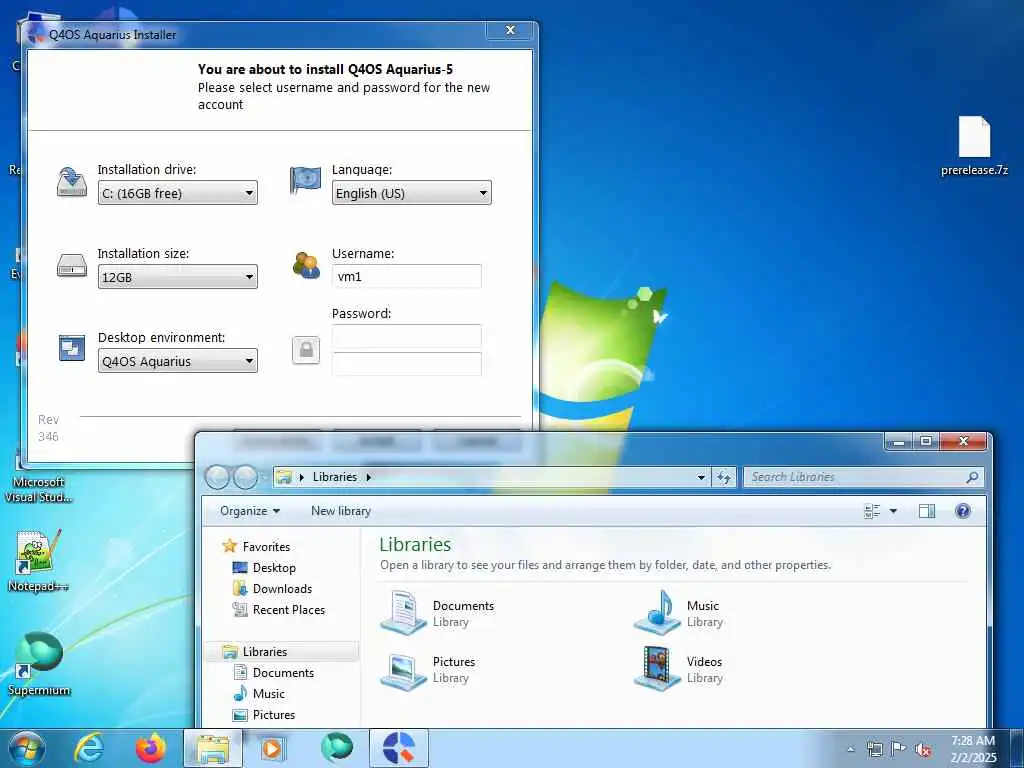The width and height of the screenshot is (1024, 768).
Task: Maximize the Libraries Explorer window
Action: 926,441
